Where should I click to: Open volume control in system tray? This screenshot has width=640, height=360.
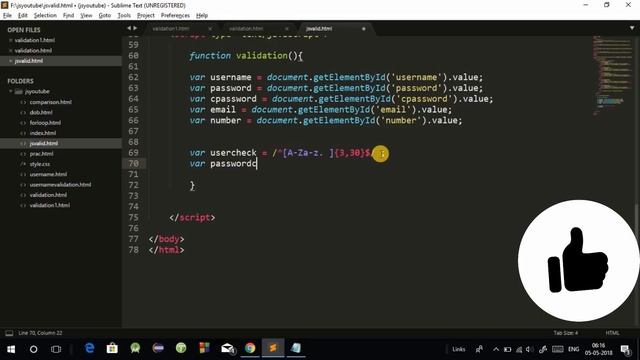529,349
